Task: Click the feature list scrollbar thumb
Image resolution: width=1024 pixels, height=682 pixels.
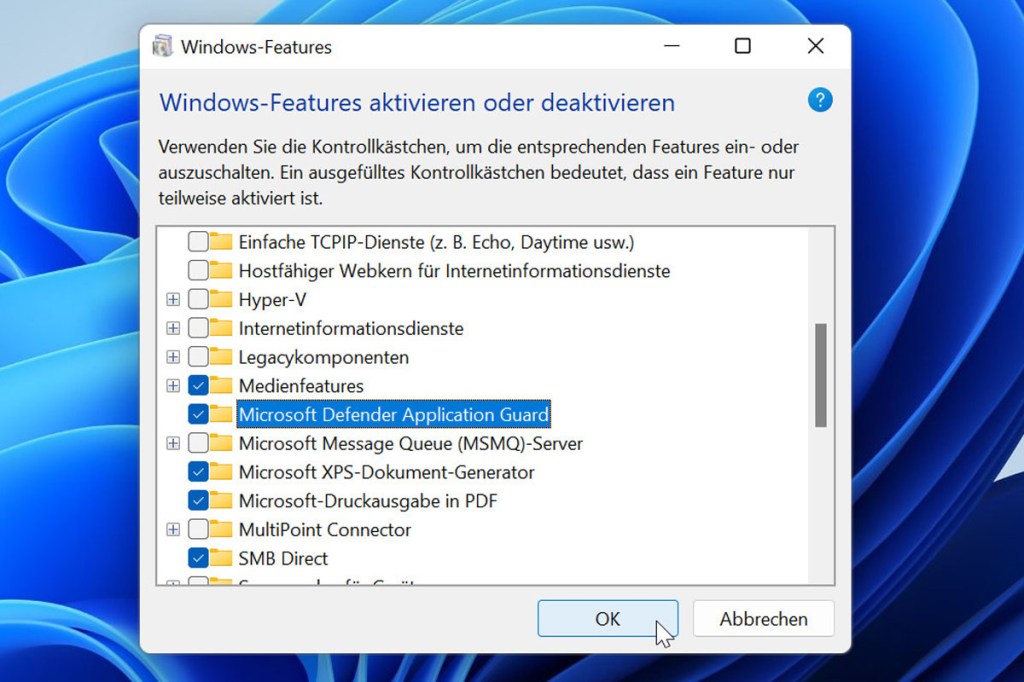Action: coord(821,375)
